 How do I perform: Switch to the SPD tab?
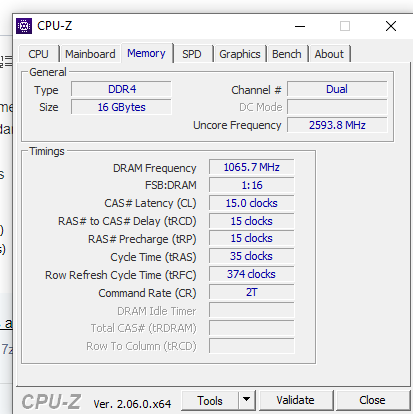coord(192,54)
